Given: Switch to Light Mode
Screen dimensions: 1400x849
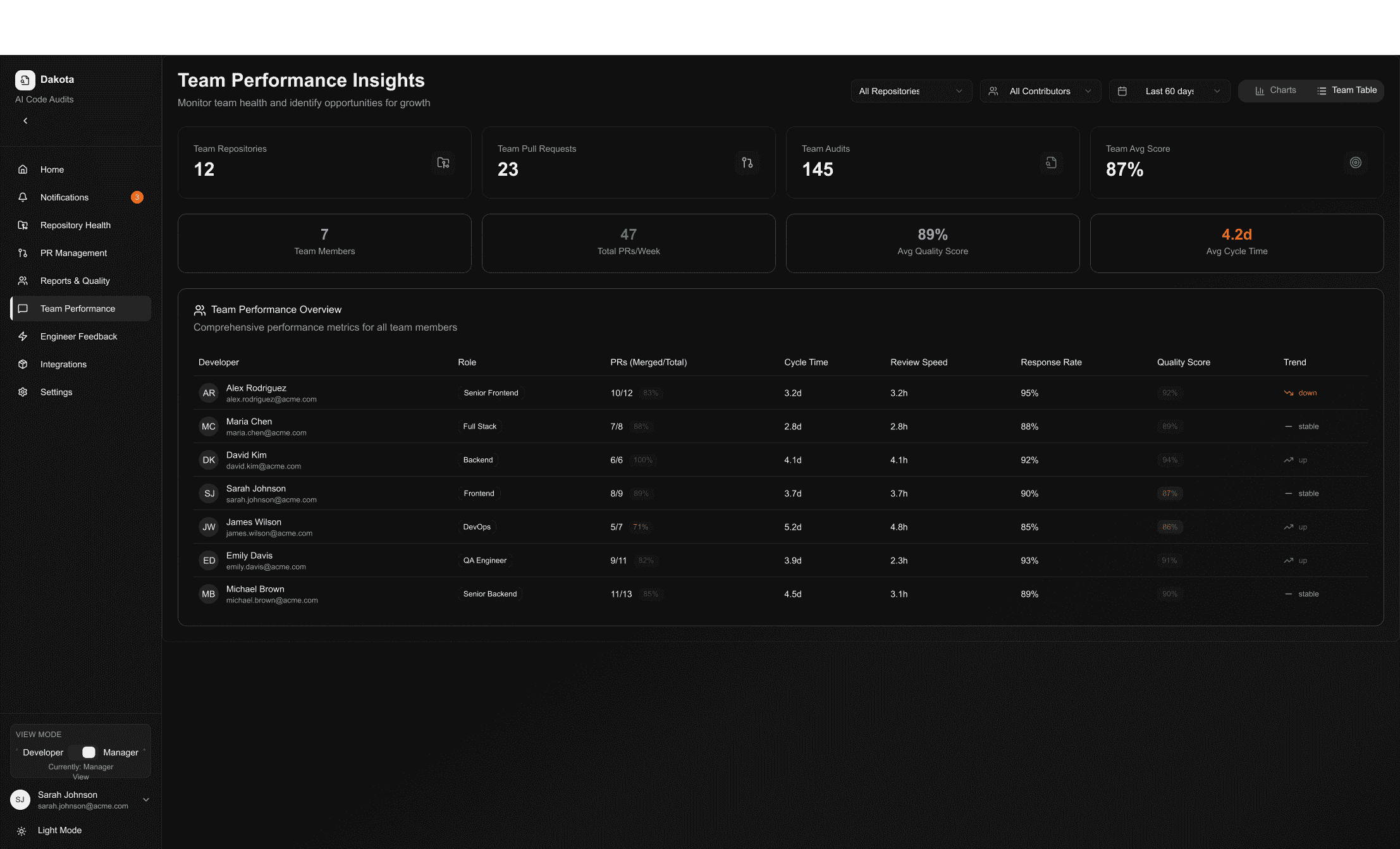Looking at the screenshot, I should (59, 830).
